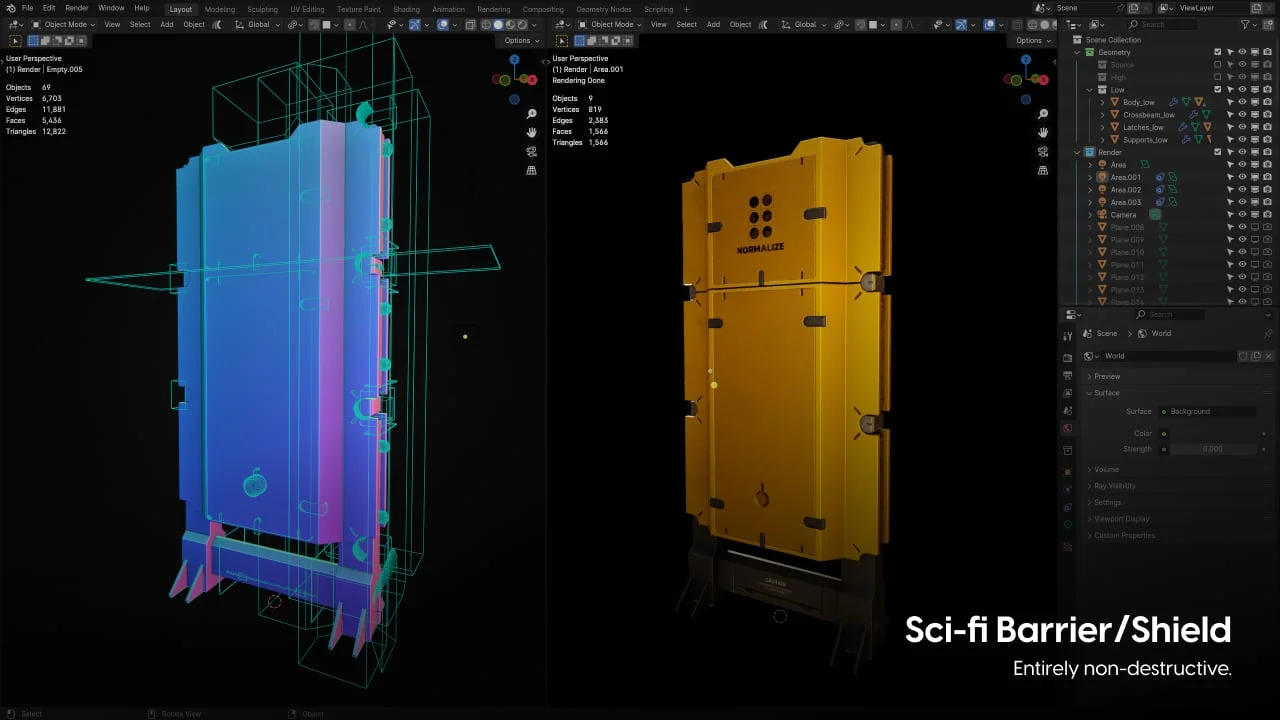Enable the High collection checkbox
Viewport: 1280px width, 720px height.
coord(1217,77)
